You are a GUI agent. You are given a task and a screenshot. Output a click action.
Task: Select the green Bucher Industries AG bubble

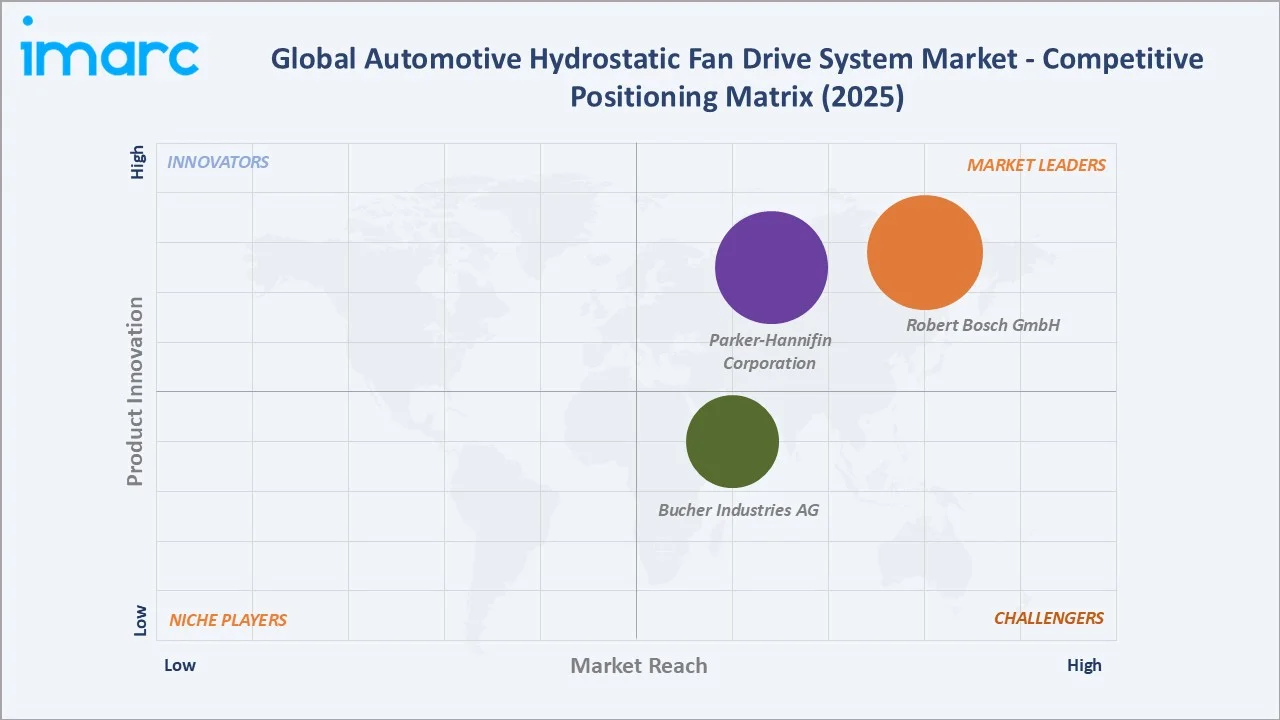[732, 442]
